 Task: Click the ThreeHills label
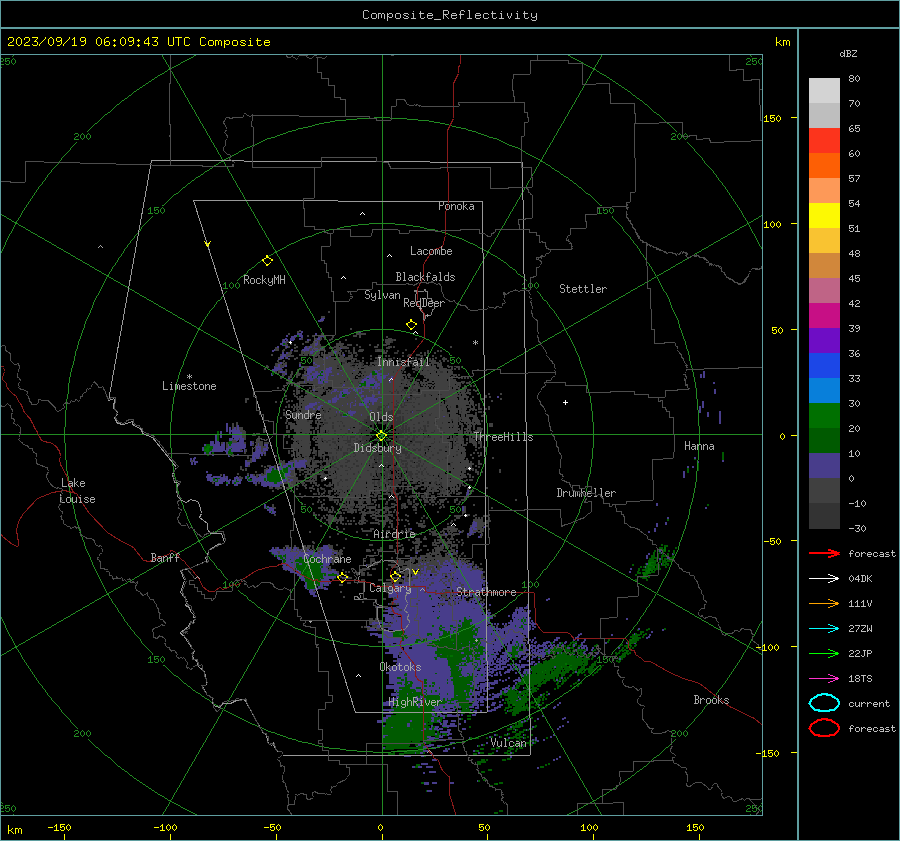(503, 437)
